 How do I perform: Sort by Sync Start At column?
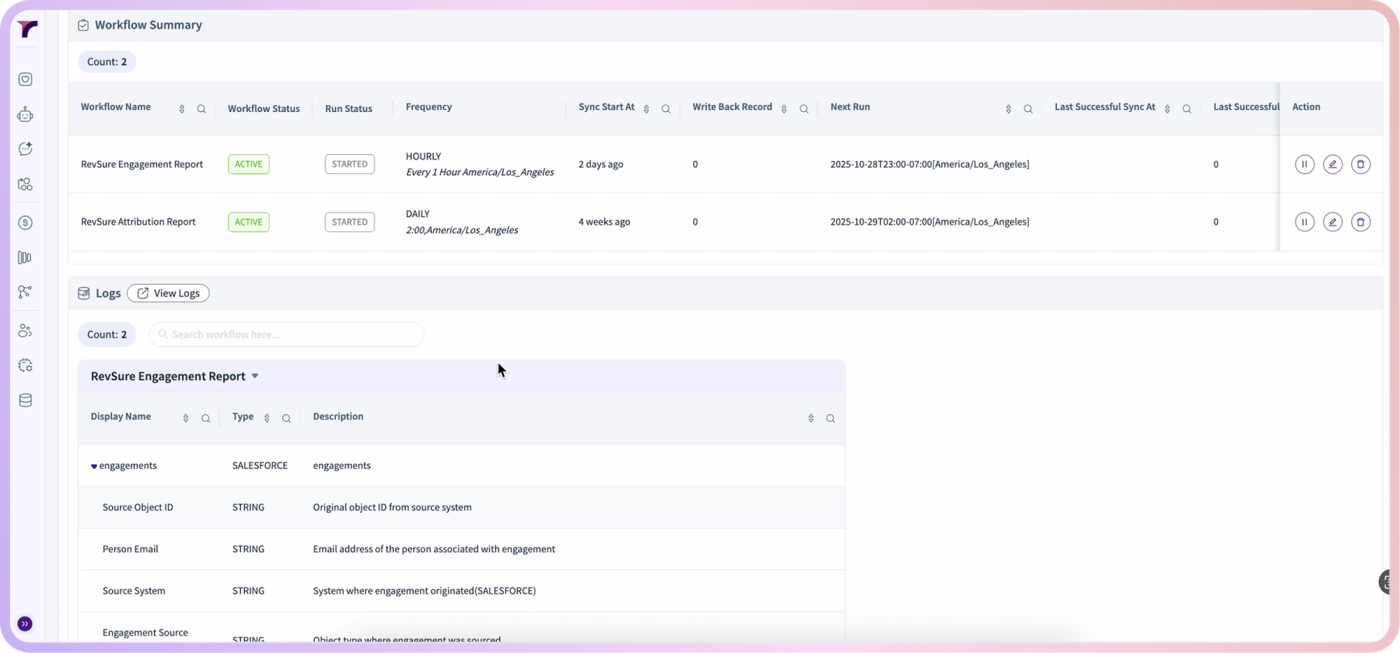tap(646, 109)
